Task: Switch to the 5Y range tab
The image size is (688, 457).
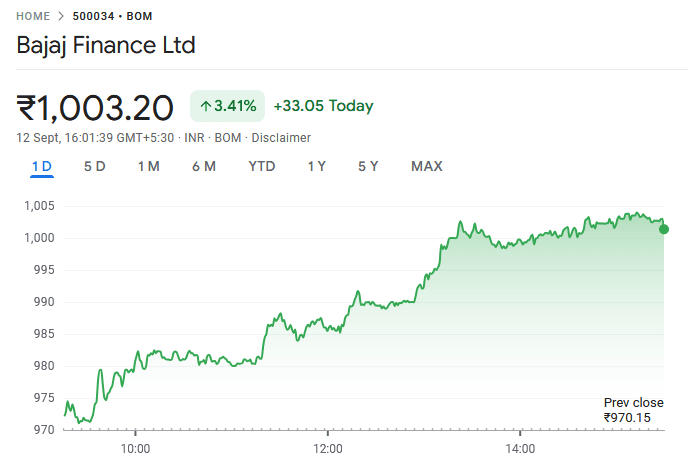Action: [368, 166]
